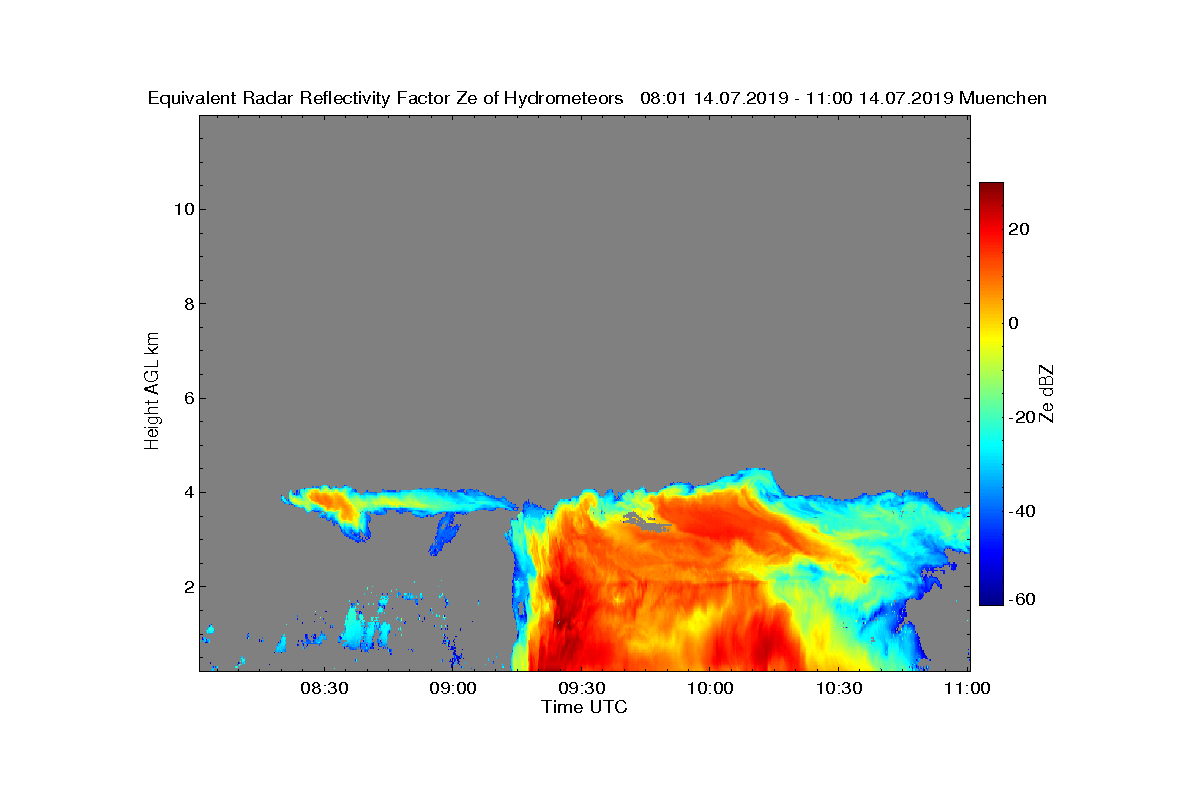Click the height tick label "8"
The image size is (1200, 800).
pyautogui.click(x=187, y=304)
